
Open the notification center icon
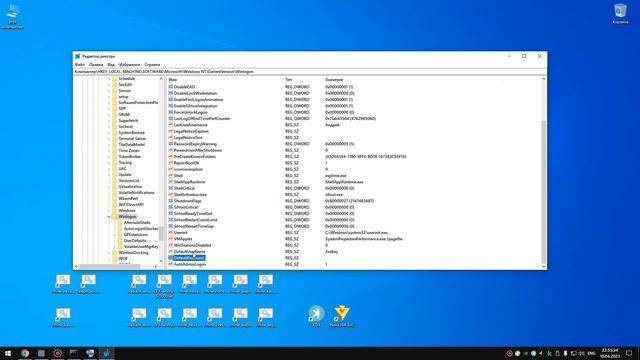coord(629,353)
